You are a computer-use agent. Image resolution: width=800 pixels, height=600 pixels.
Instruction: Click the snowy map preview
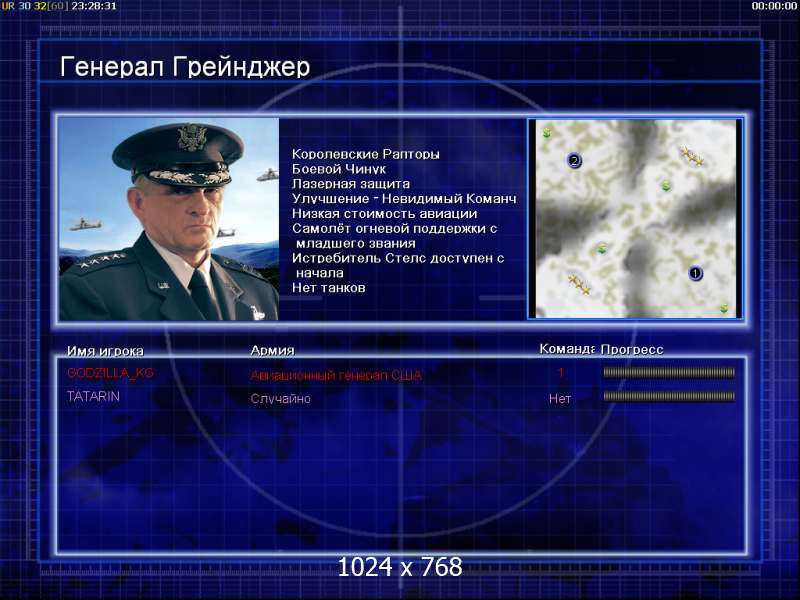pos(635,219)
